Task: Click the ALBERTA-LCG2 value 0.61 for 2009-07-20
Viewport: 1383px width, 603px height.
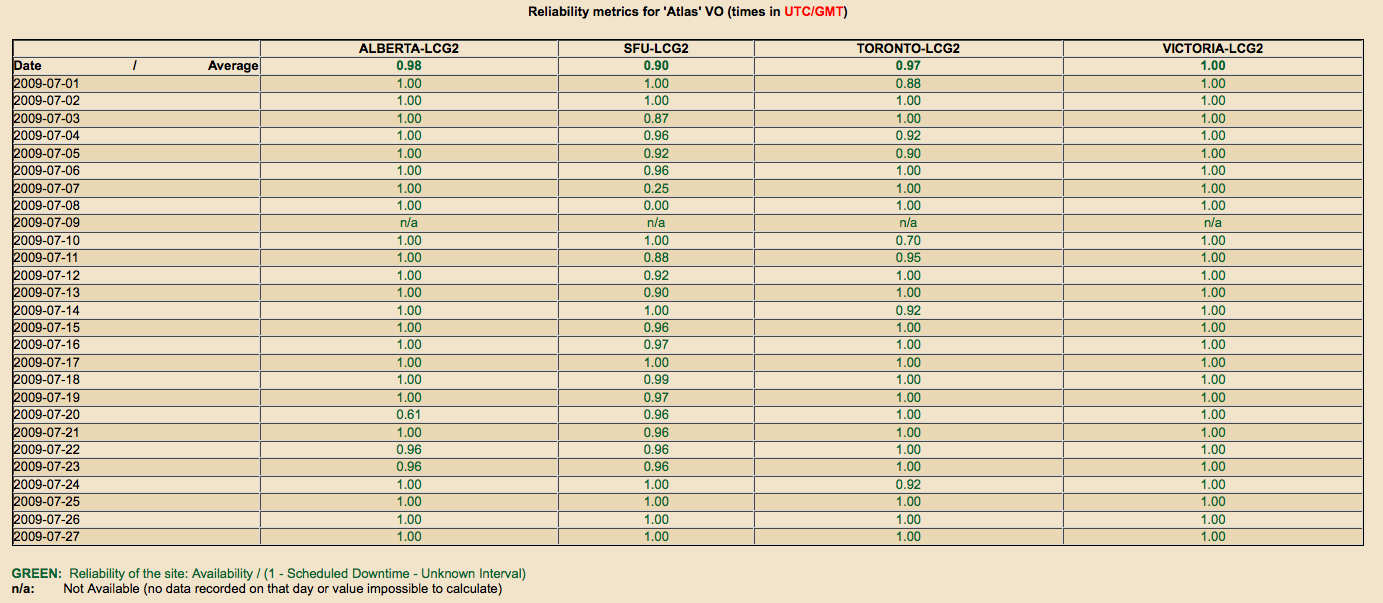Action: pyautogui.click(x=409, y=414)
